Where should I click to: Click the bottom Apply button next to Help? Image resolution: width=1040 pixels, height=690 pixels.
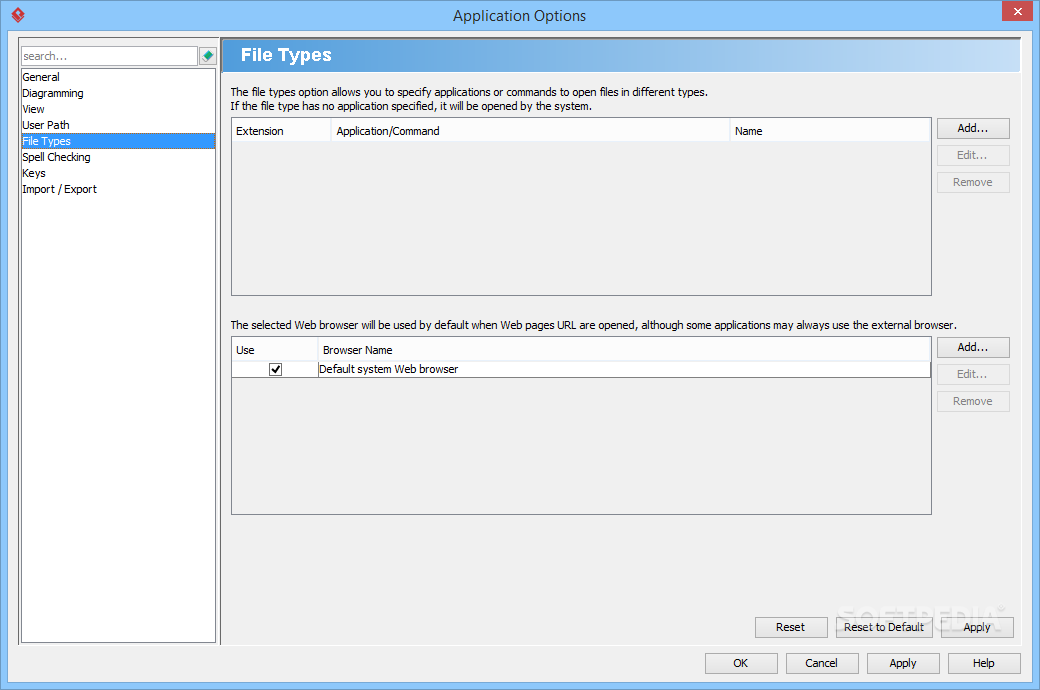coord(903,663)
